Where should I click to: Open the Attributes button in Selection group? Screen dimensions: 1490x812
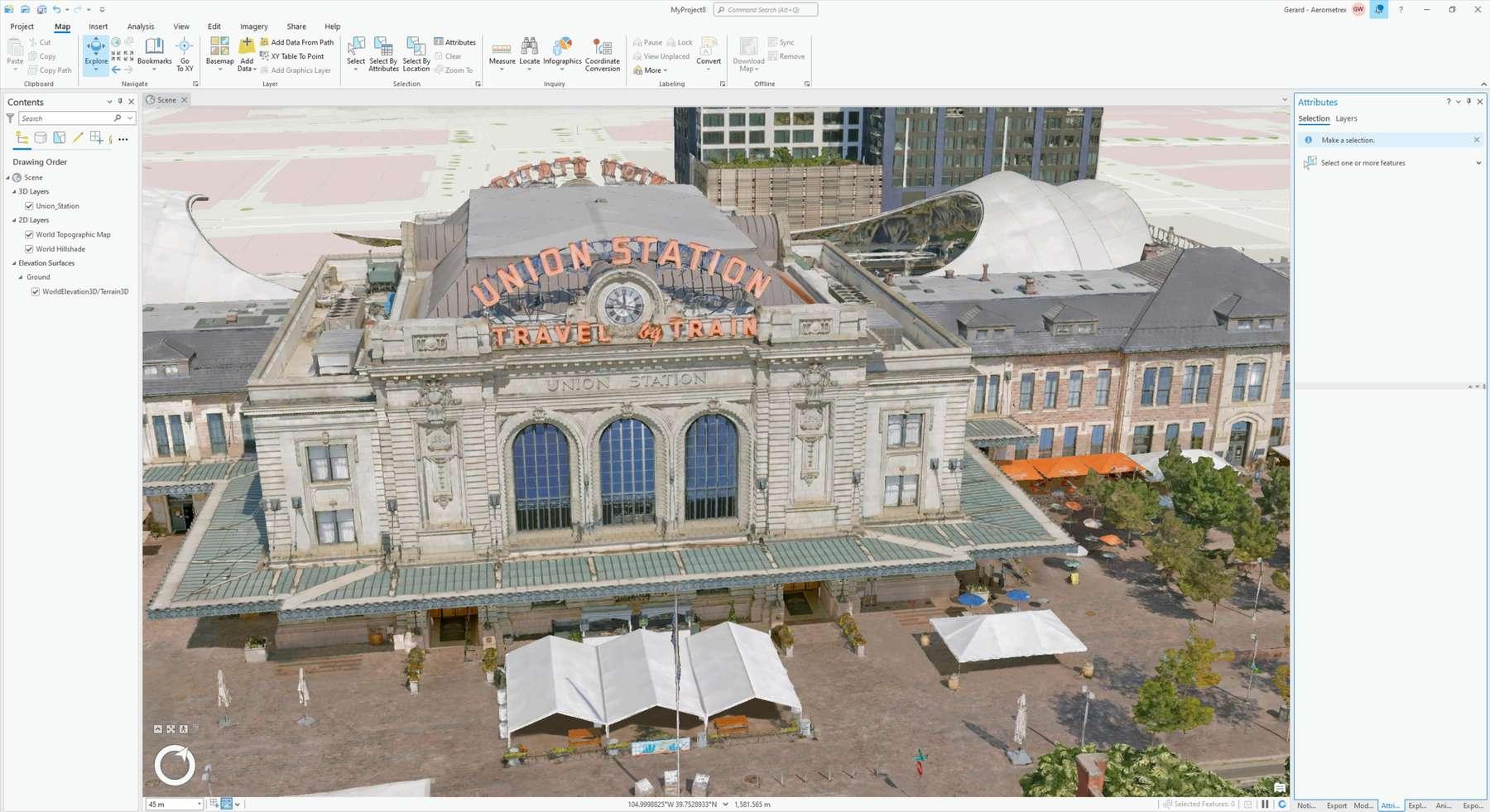(455, 42)
